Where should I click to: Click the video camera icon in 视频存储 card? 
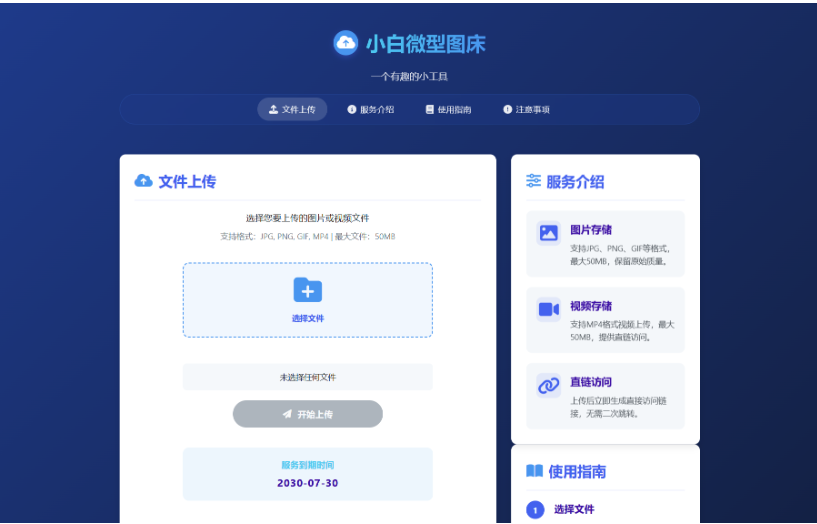[x=549, y=309]
